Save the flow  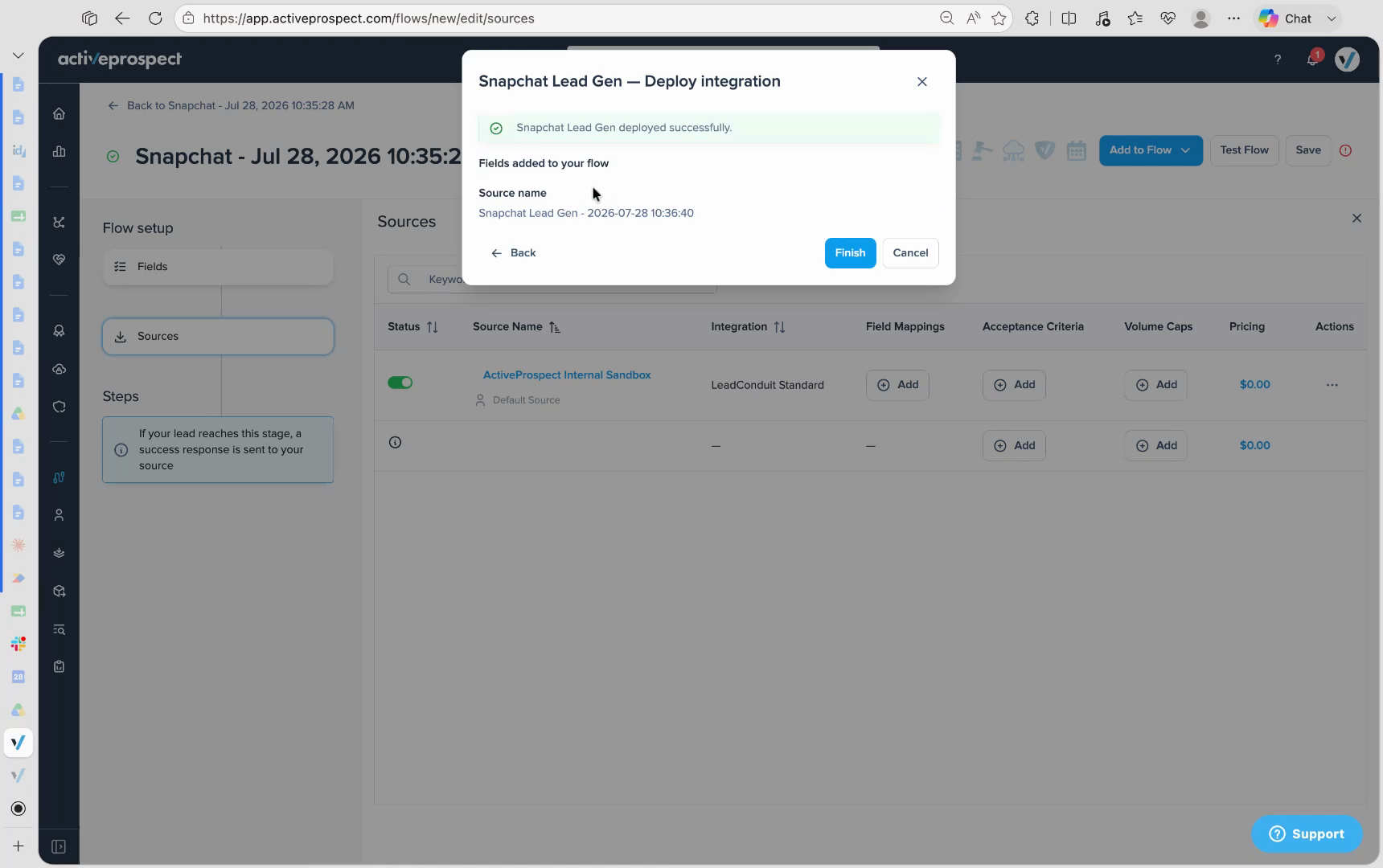click(x=1307, y=150)
